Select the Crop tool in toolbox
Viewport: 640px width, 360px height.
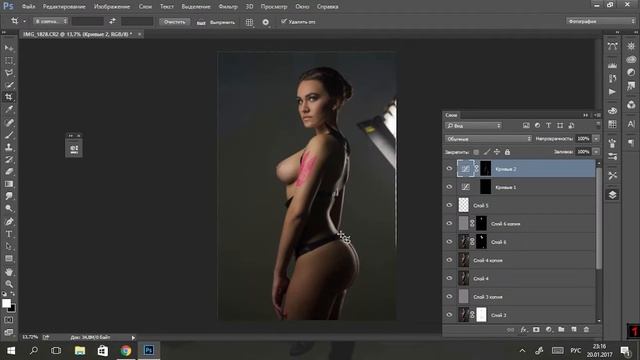point(9,97)
